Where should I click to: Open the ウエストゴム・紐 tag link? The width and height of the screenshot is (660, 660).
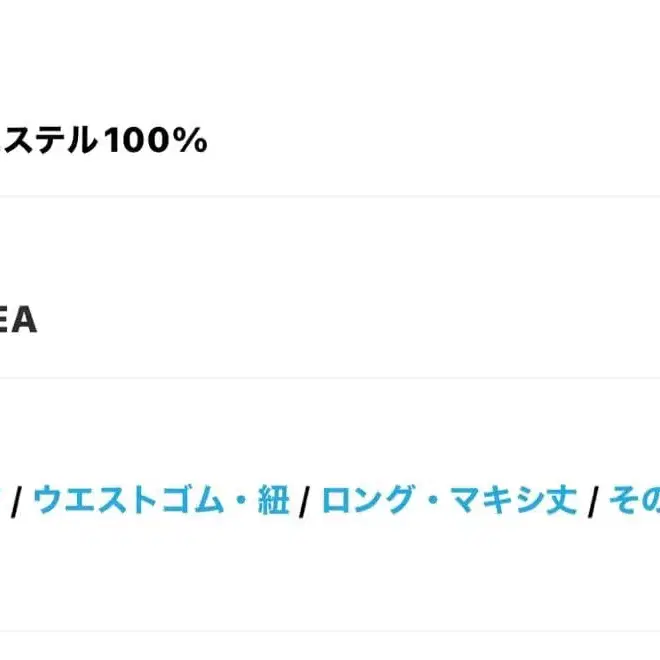click(x=161, y=500)
